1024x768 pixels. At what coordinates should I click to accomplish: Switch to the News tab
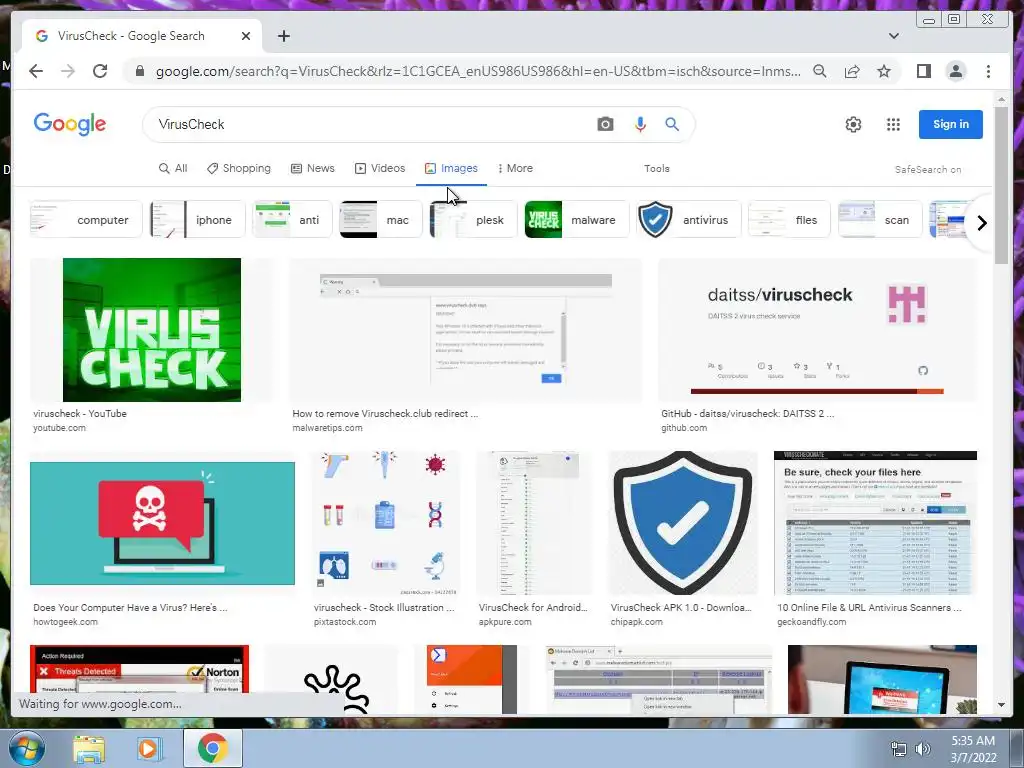point(312,168)
